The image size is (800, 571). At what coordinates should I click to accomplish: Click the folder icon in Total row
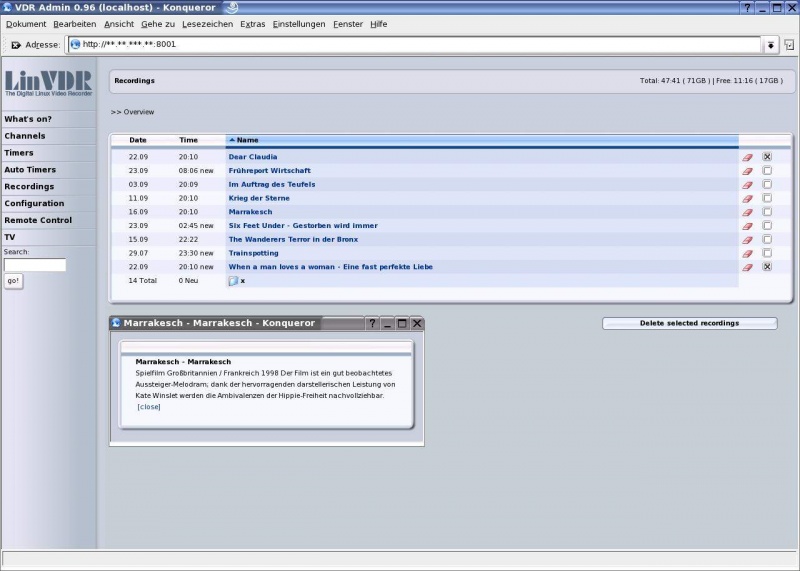[233, 281]
